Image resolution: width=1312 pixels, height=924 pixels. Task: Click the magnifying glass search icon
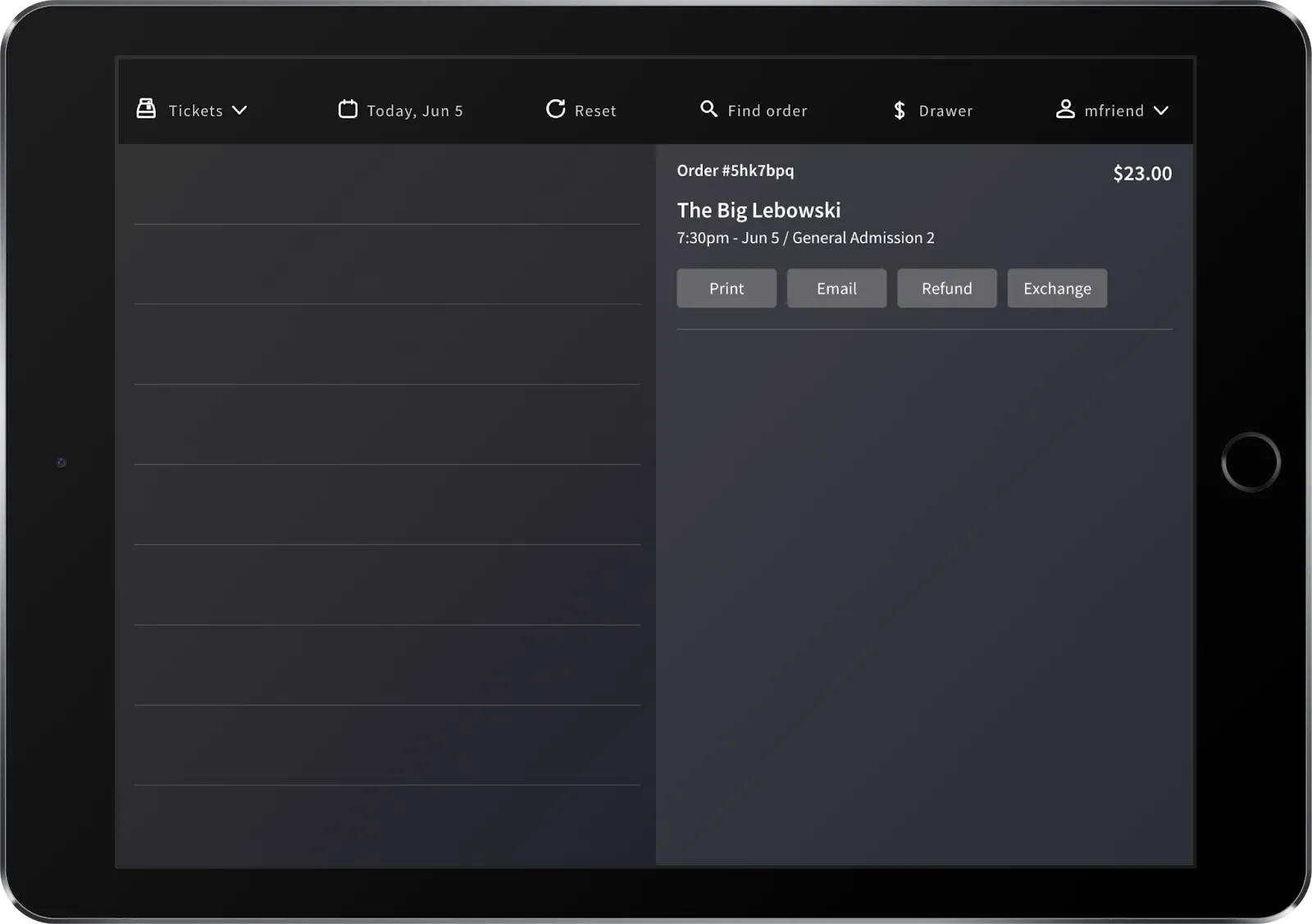click(x=708, y=108)
